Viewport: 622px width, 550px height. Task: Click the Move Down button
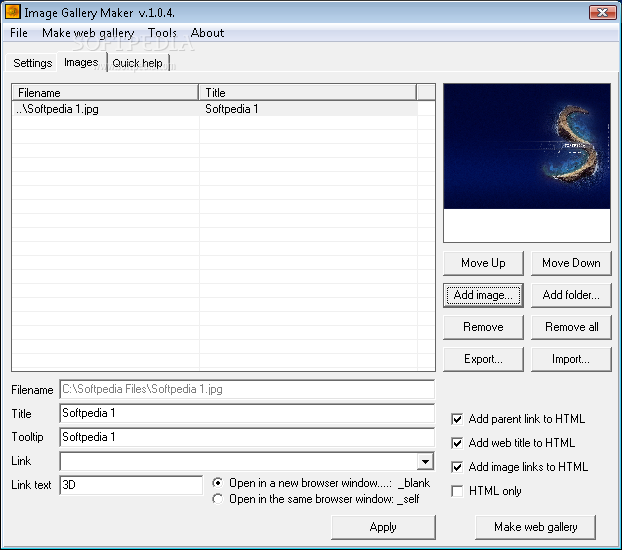pos(571,263)
